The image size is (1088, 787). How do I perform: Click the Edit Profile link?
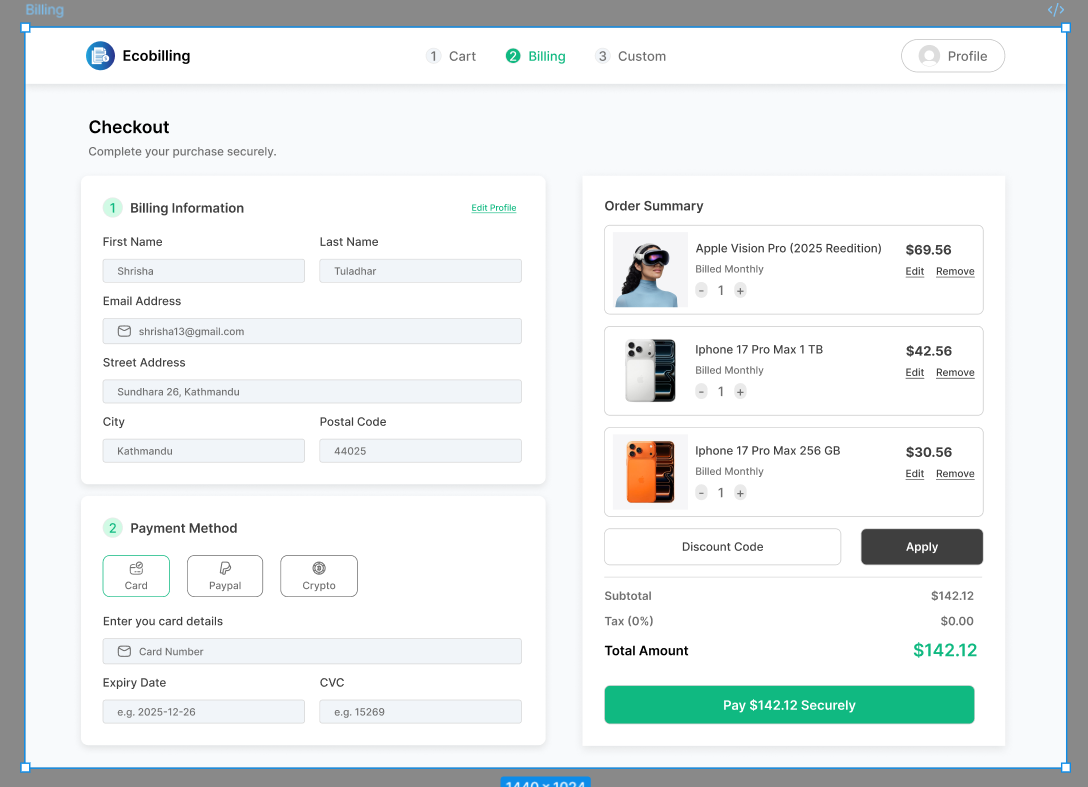coord(493,208)
